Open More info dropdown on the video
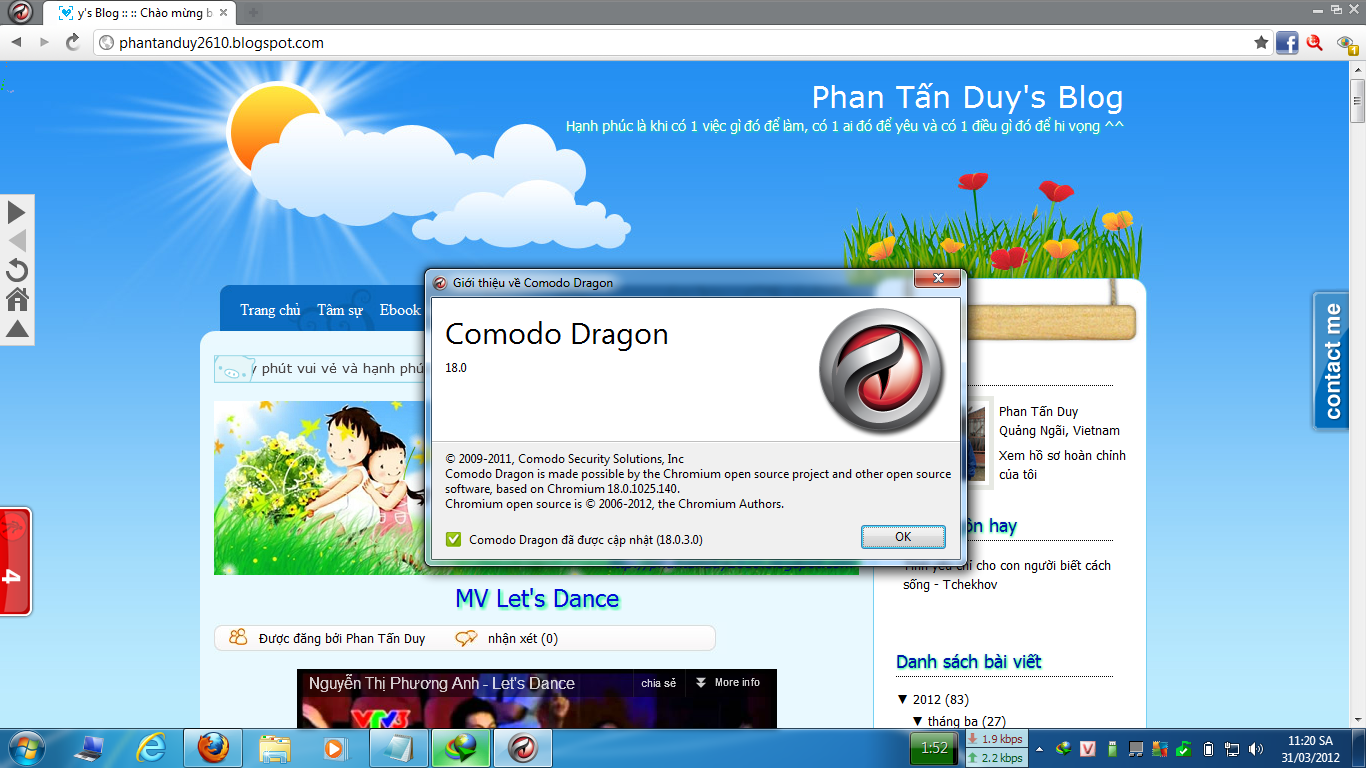Image resolution: width=1366 pixels, height=768 pixels. coord(728,683)
